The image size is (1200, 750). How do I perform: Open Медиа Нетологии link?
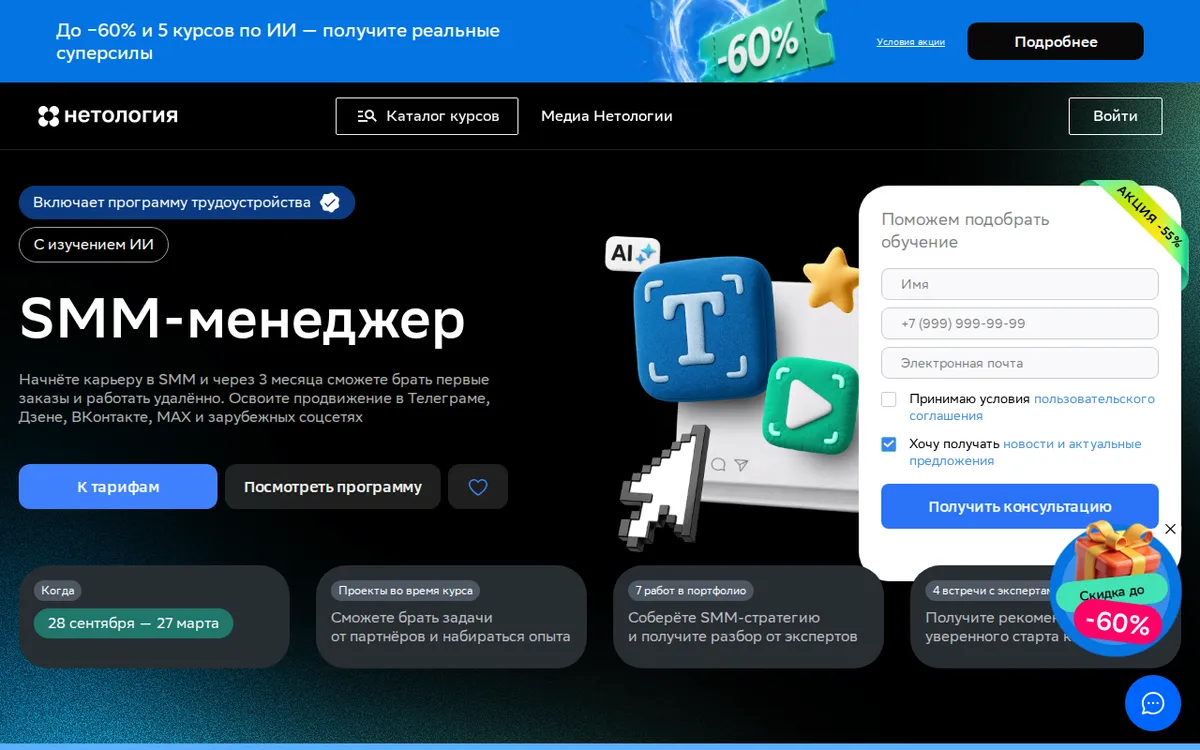pyautogui.click(x=607, y=116)
